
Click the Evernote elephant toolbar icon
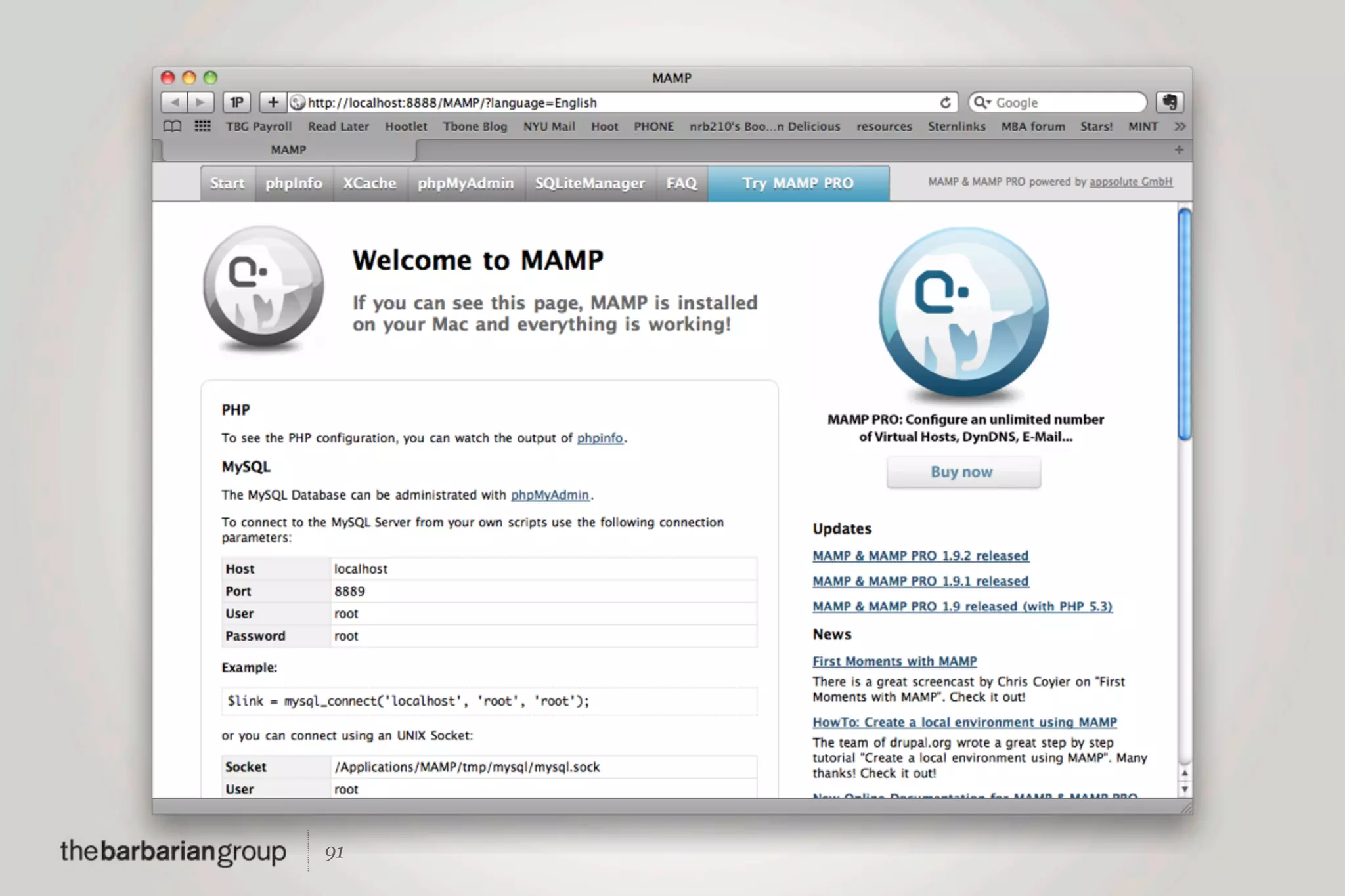1170,102
